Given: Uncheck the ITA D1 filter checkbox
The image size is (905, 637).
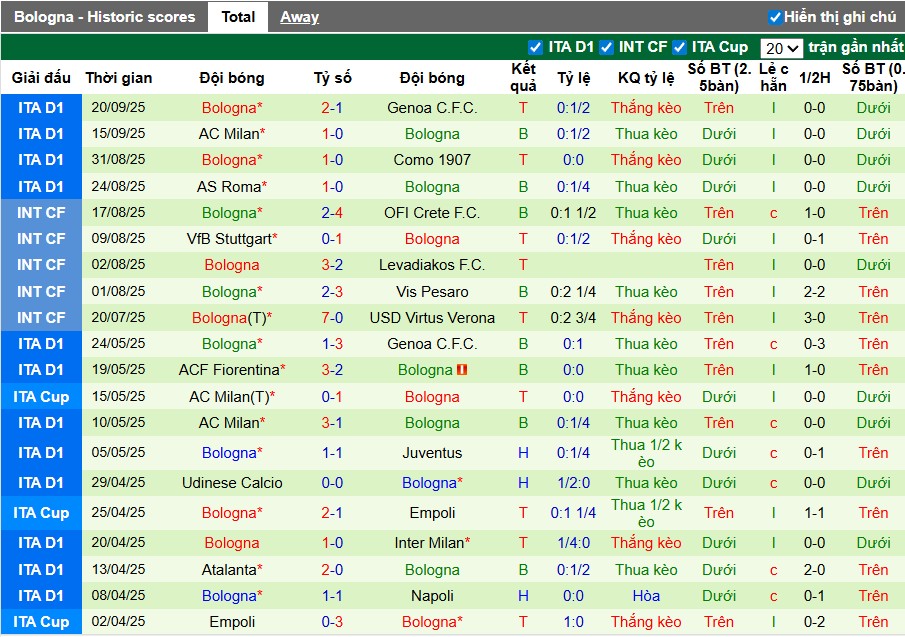Looking at the screenshot, I should click(x=535, y=47).
